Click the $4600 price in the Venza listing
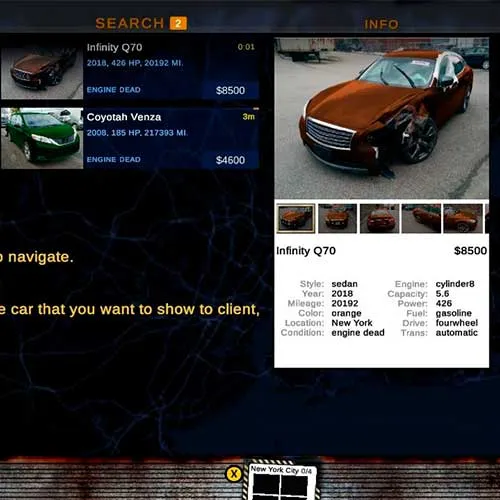The height and width of the screenshot is (500, 500). click(x=230, y=160)
